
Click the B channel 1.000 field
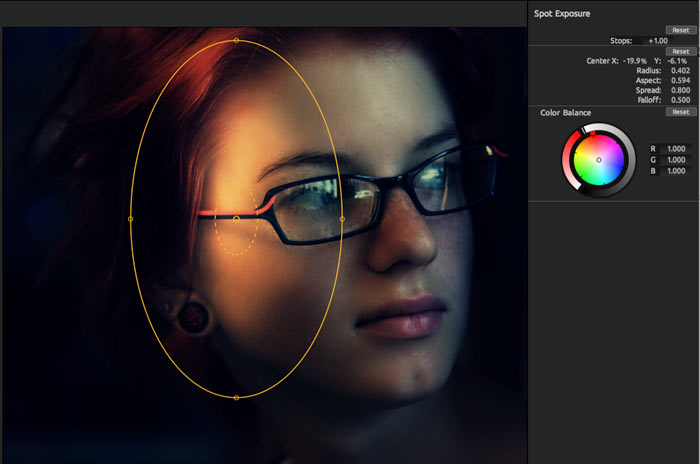coord(675,171)
